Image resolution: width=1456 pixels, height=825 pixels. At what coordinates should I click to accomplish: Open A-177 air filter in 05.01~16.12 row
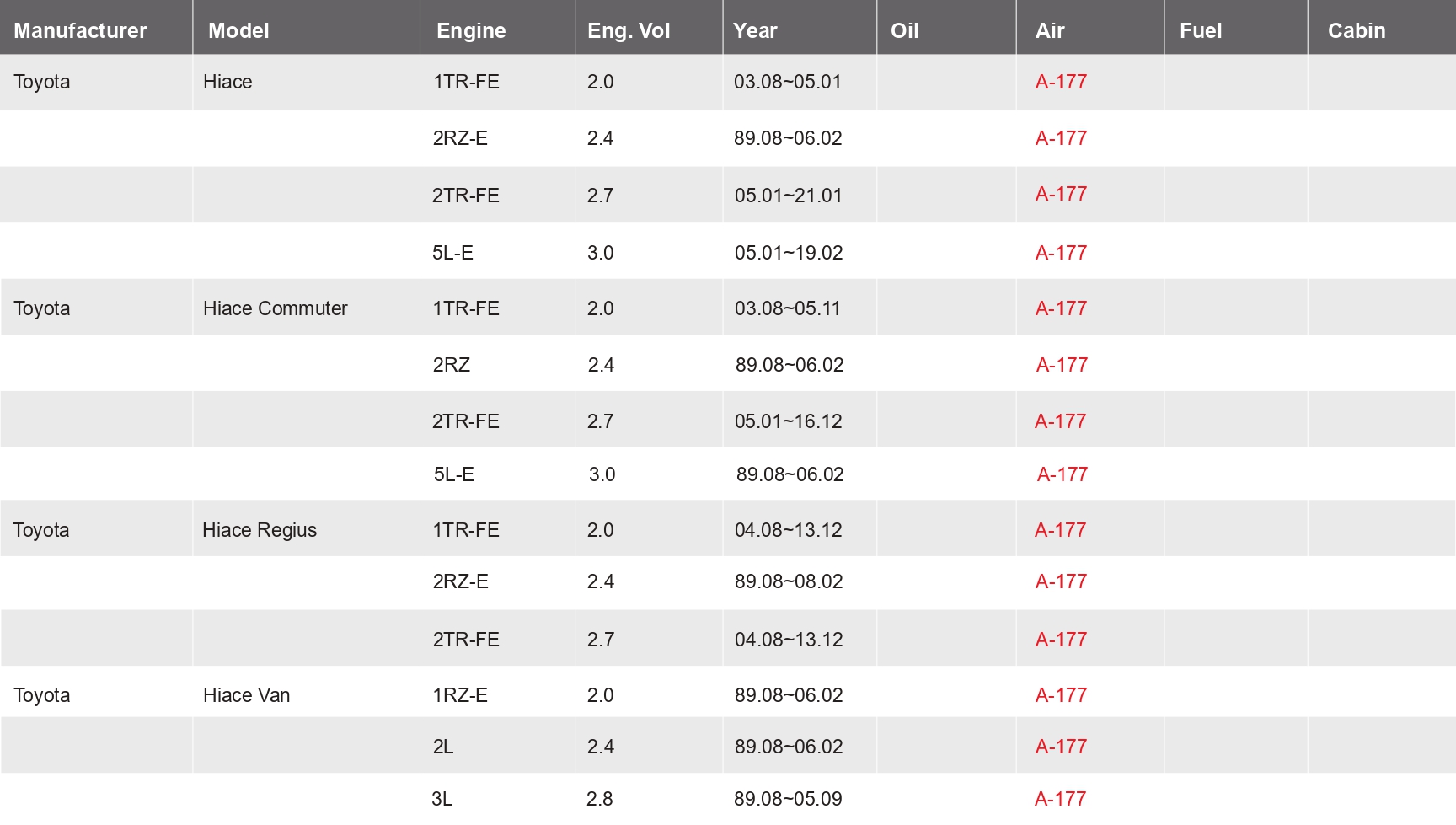[1060, 421]
